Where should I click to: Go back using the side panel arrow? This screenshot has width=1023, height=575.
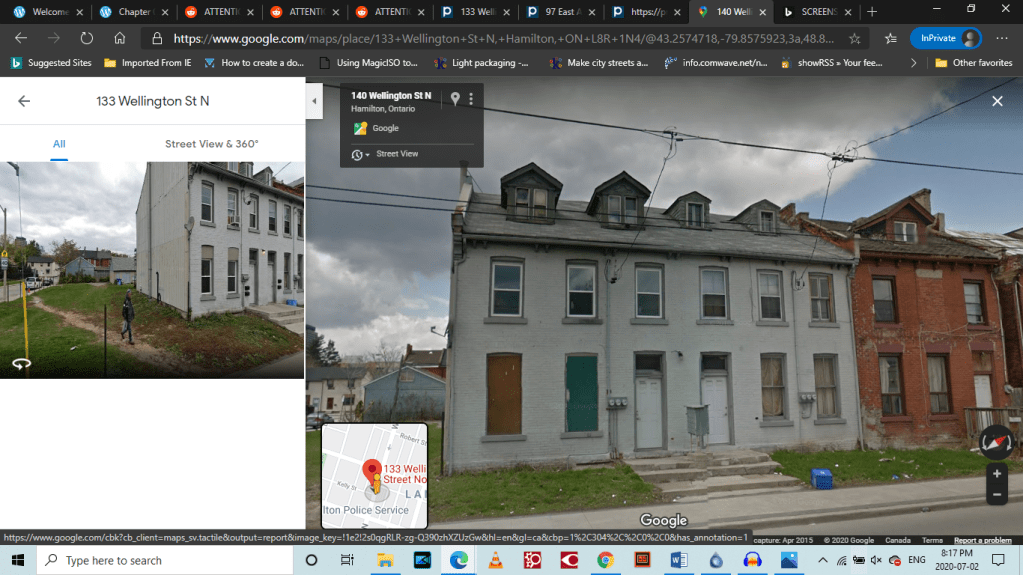[x=24, y=101]
